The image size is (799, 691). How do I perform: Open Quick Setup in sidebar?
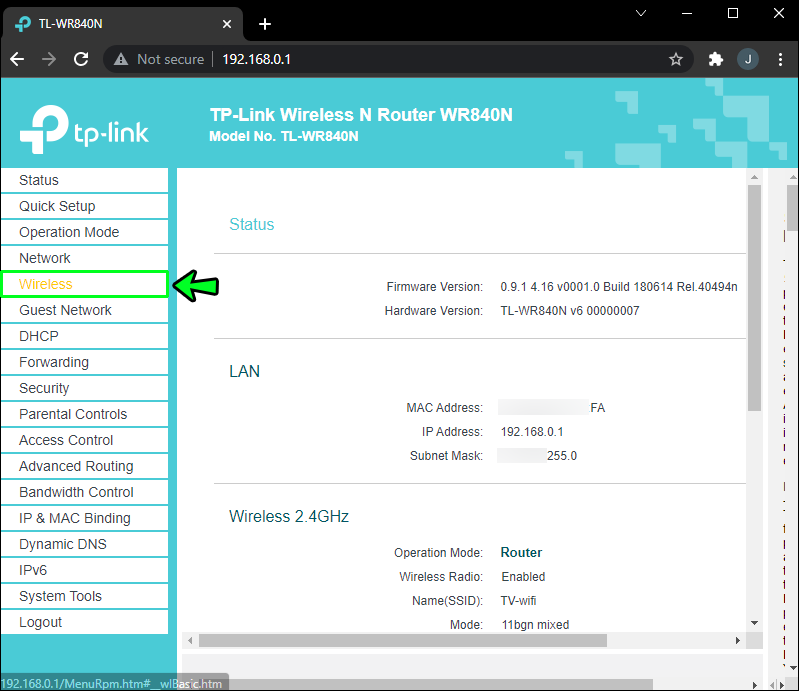tap(85, 206)
